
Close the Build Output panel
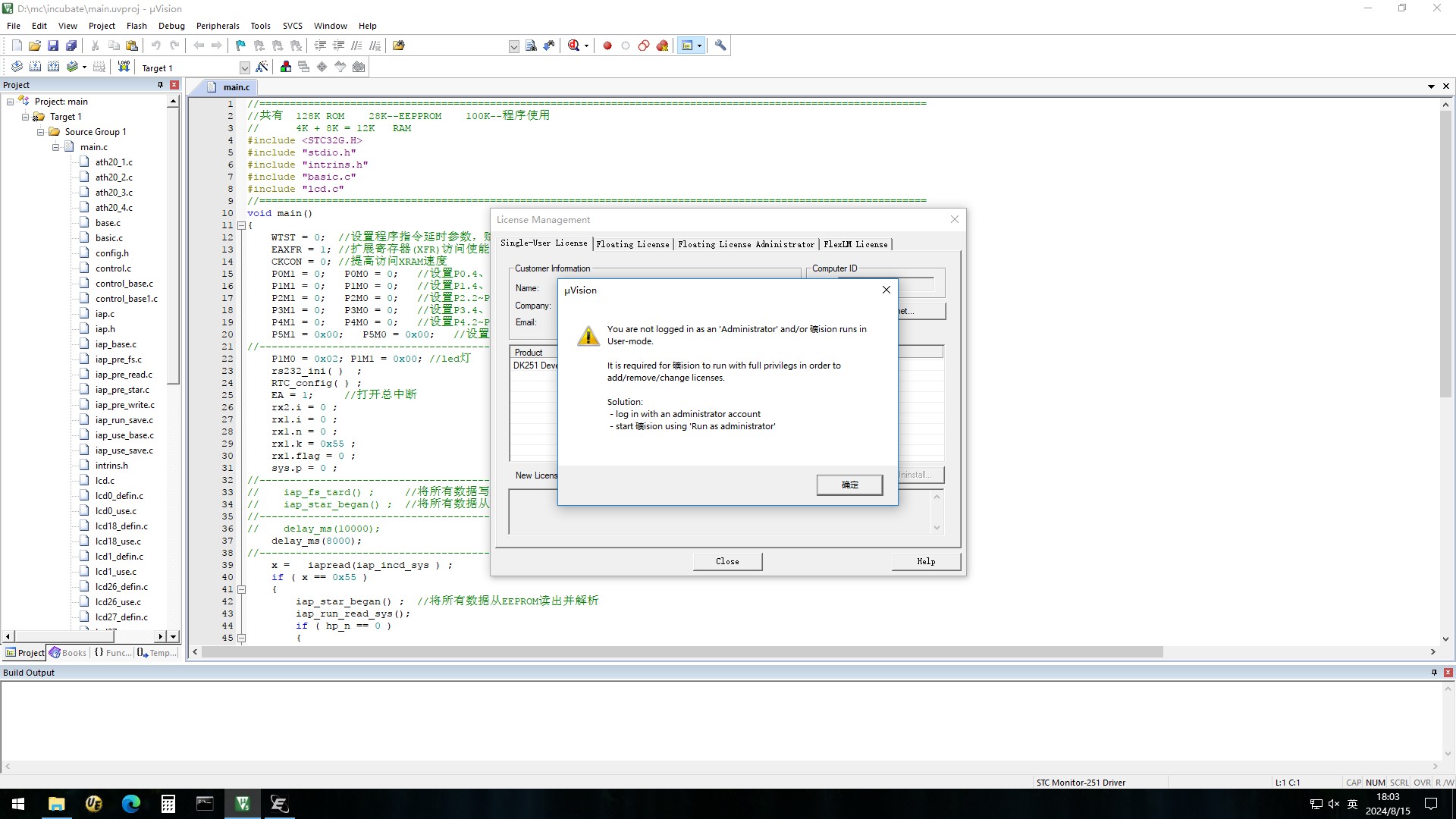(x=1448, y=673)
